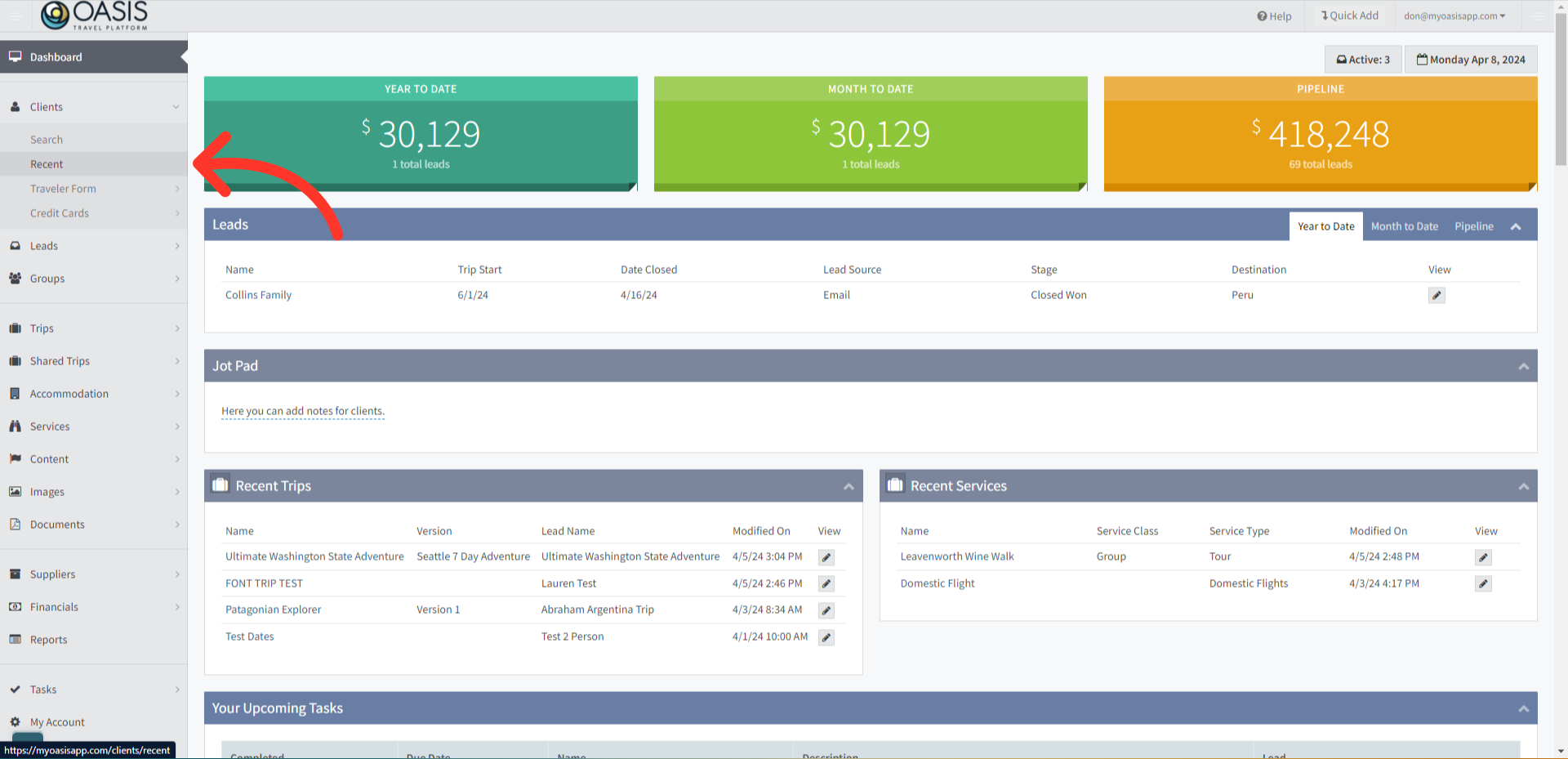Image resolution: width=1568 pixels, height=759 pixels.
Task: Collapse the Recent Services panel
Action: point(1523,487)
